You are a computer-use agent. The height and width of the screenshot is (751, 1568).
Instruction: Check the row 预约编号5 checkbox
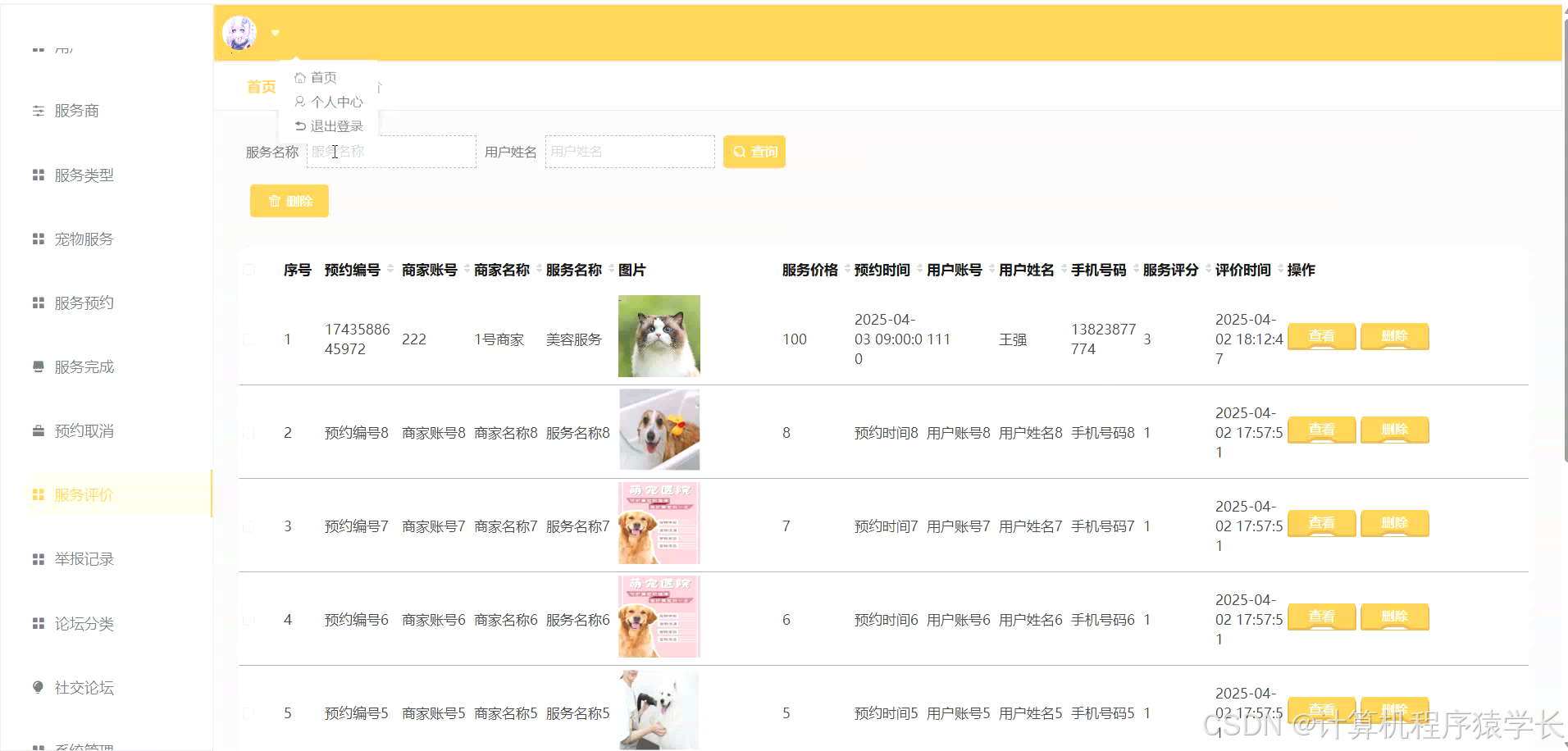tap(249, 713)
